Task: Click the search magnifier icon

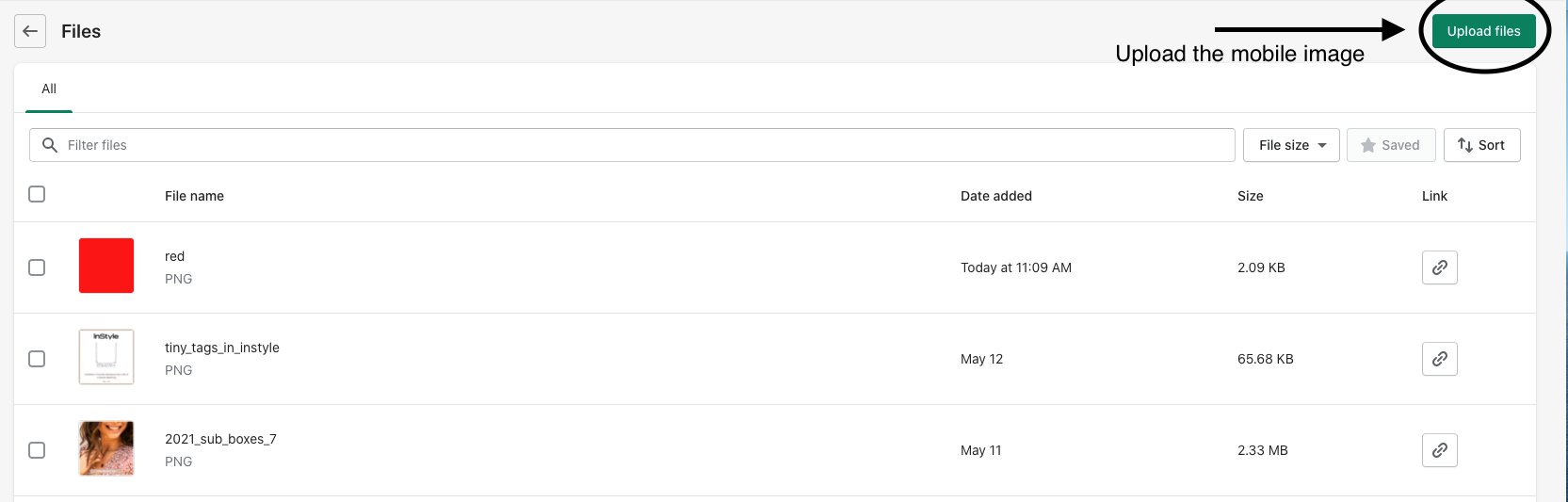Action: click(x=50, y=145)
